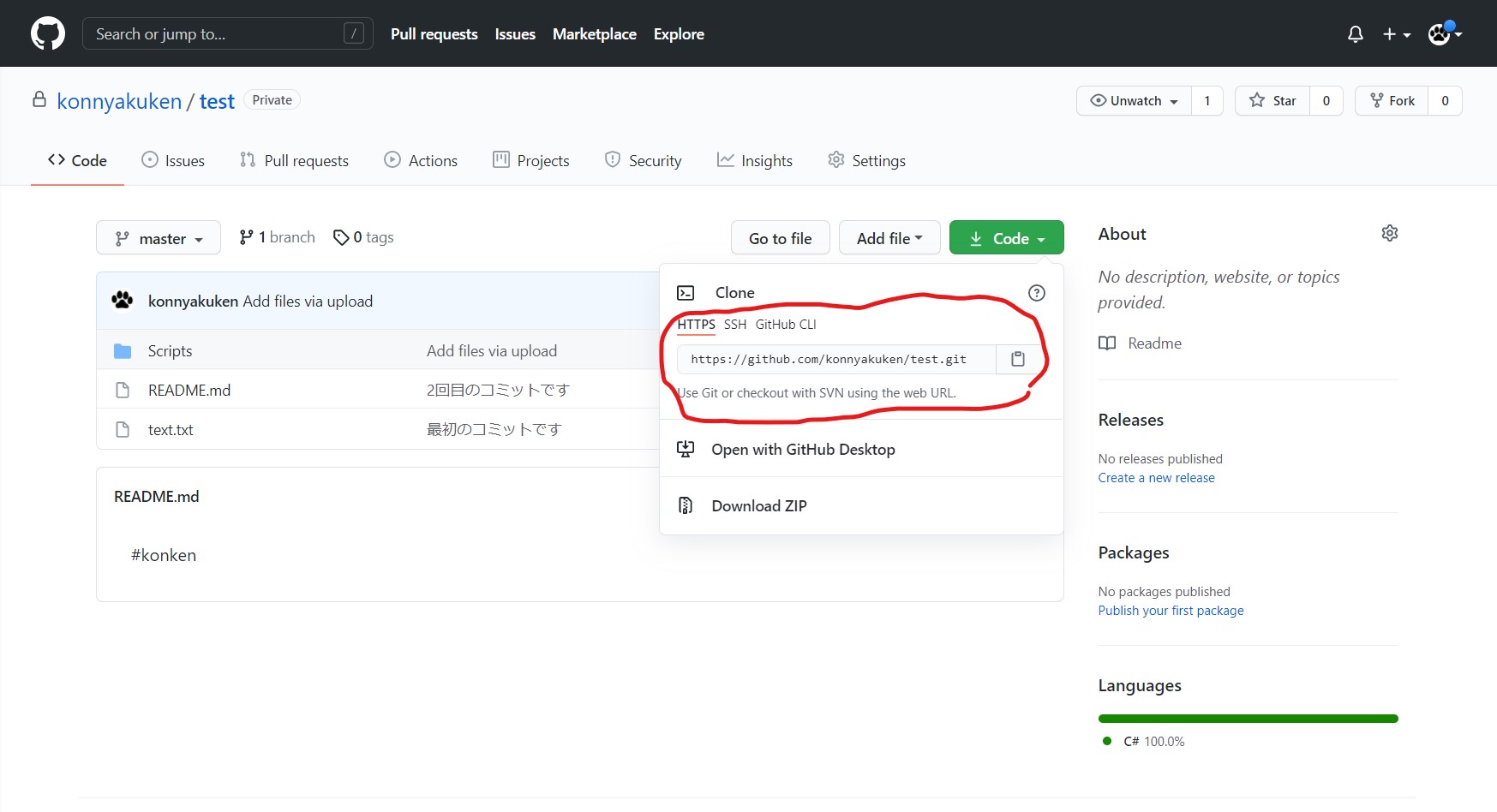Open the master branch selector
This screenshot has height=812, width=1497.
tap(159, 237)
